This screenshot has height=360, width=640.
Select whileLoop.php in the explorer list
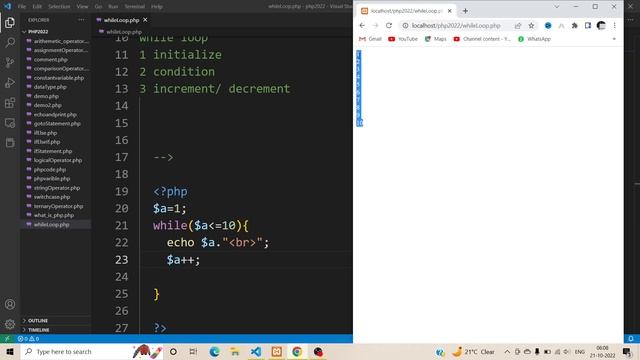(51, 224)
